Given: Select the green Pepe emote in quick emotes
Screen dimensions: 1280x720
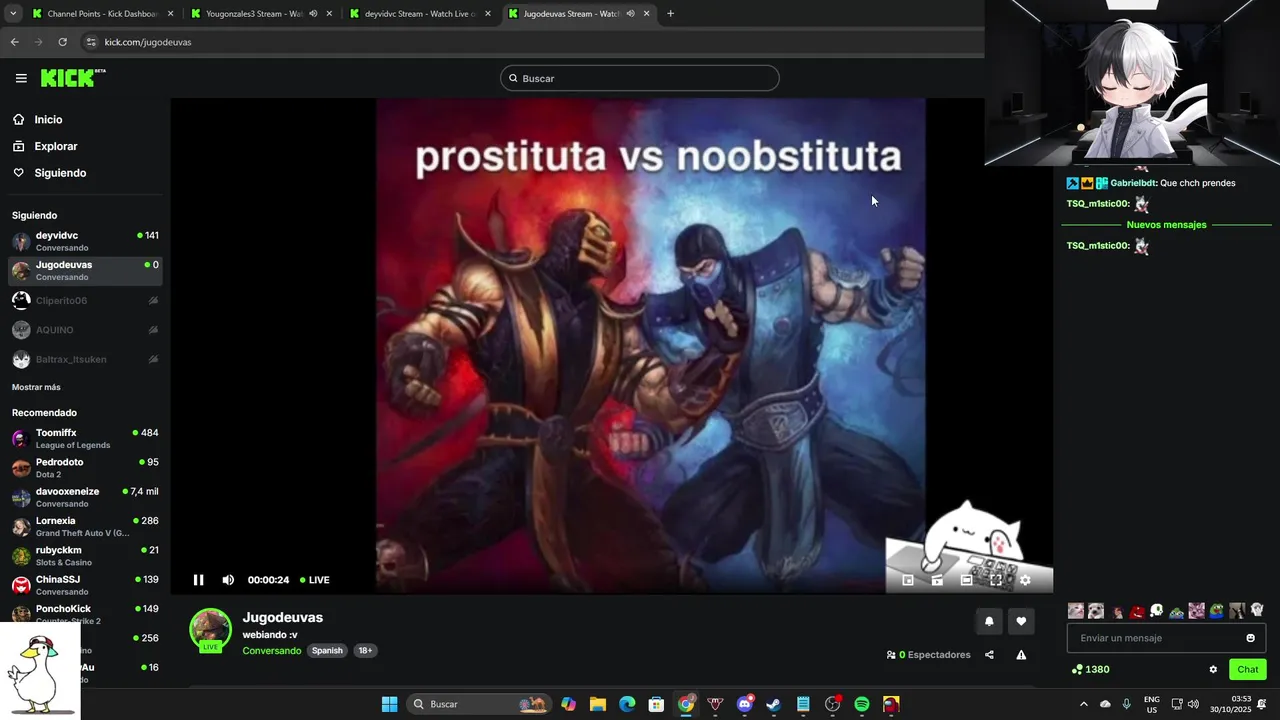Looking at the screenshot, I should [1216, 611].
